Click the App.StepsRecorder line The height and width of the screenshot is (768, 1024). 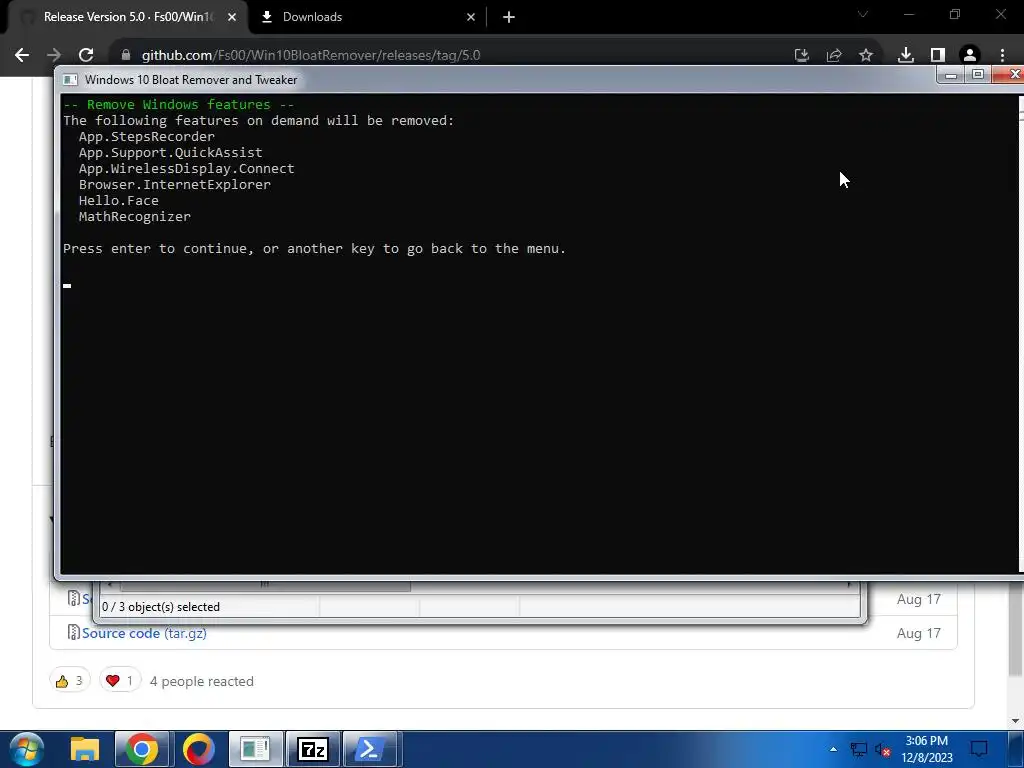tap(146, 136)
